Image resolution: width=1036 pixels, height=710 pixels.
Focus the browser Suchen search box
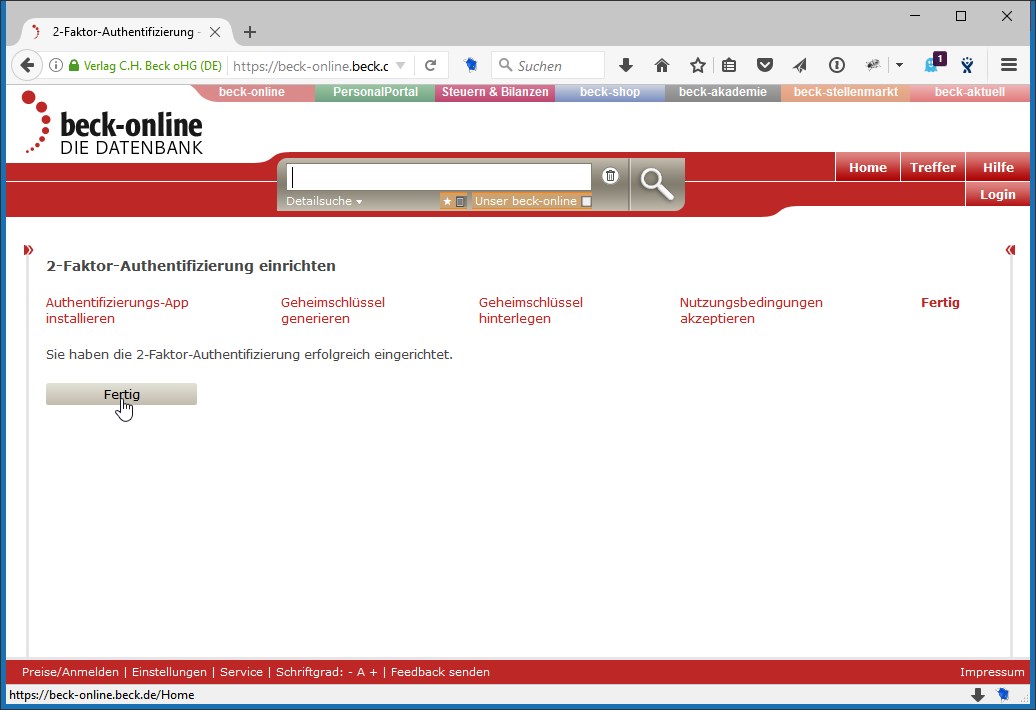click(x=548, y=65)
